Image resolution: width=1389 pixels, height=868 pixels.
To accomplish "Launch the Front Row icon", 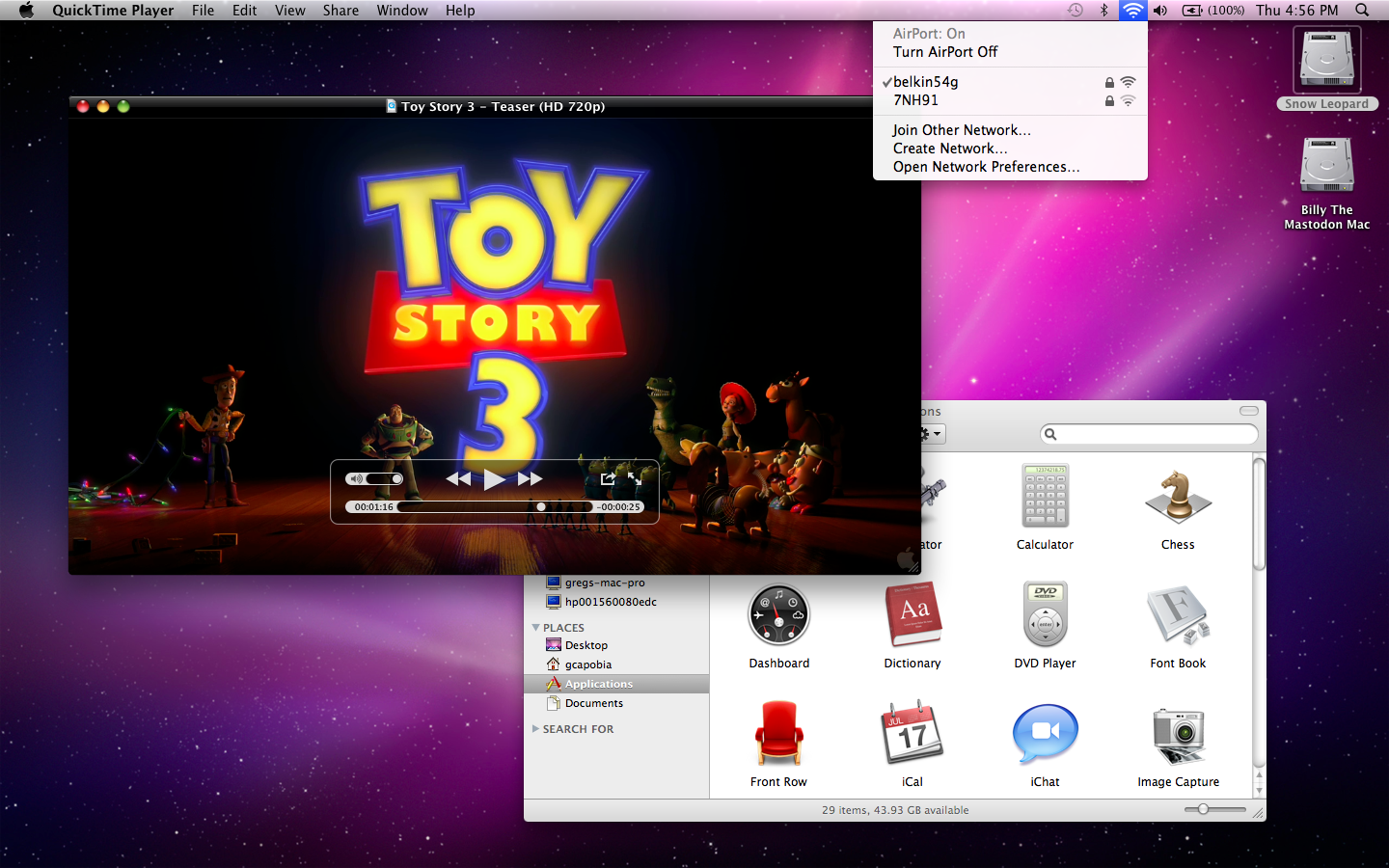I will point(778,733).
